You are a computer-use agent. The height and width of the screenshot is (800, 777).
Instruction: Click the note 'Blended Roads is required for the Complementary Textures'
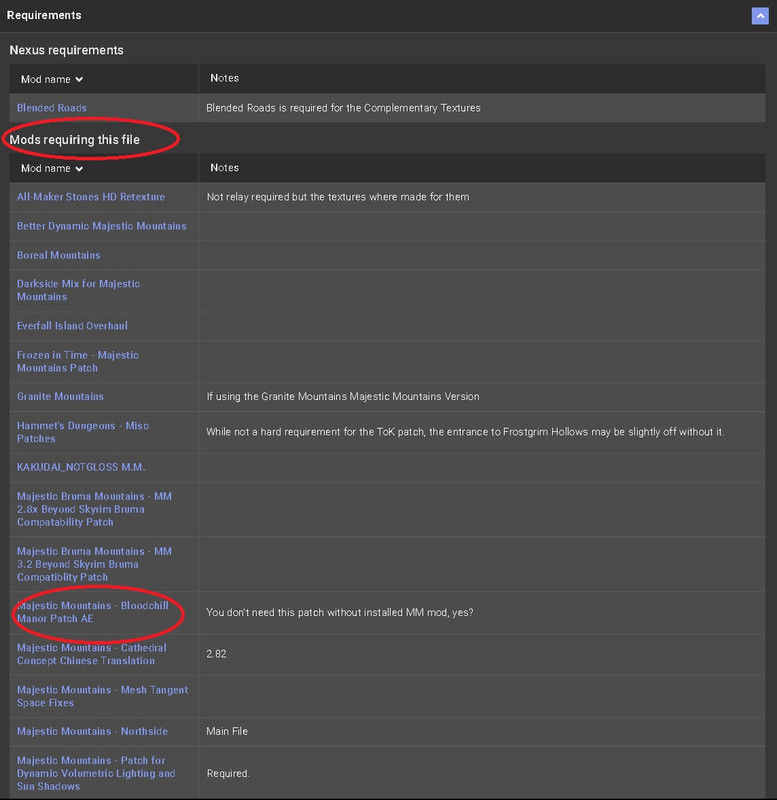coord(343,108)
